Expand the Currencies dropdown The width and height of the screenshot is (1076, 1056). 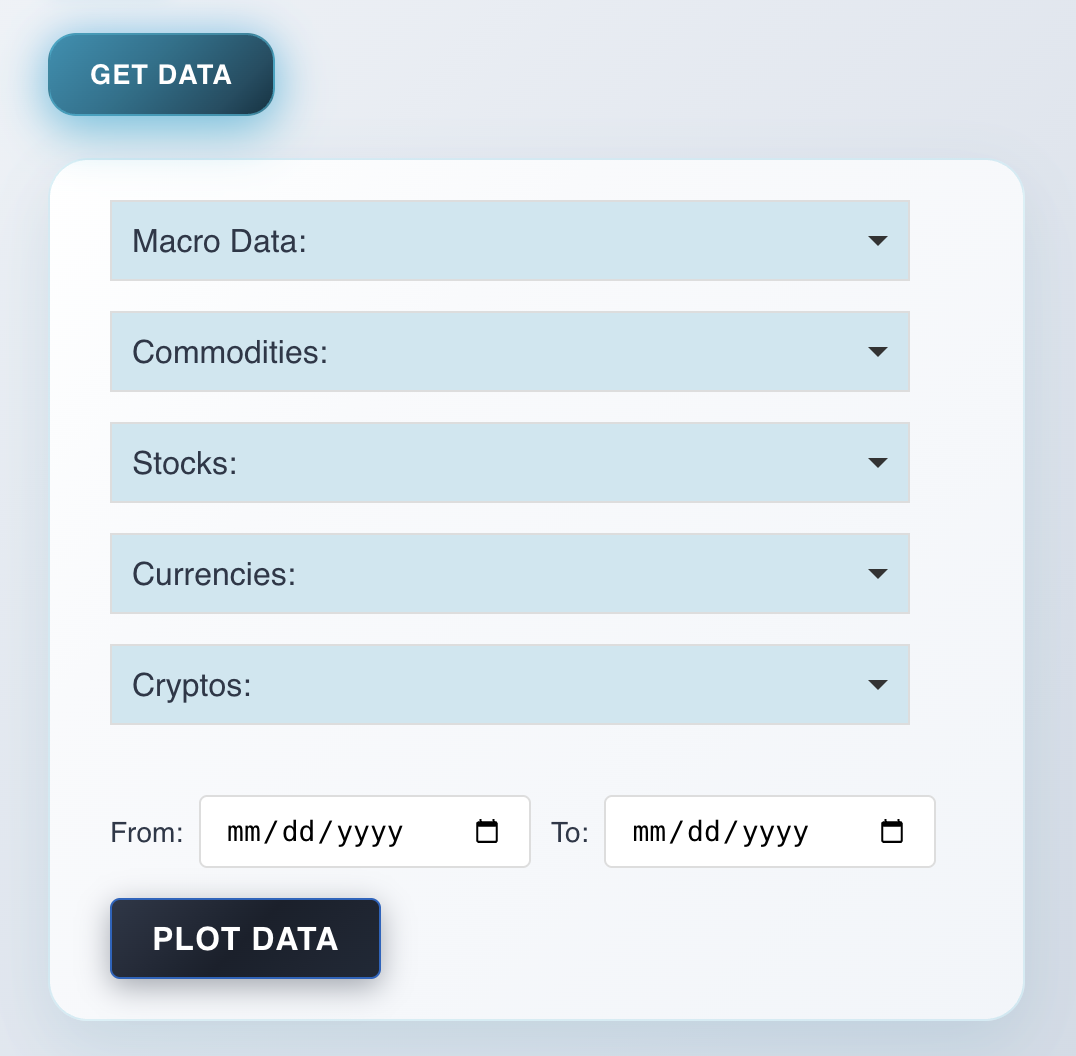[509, 574]
